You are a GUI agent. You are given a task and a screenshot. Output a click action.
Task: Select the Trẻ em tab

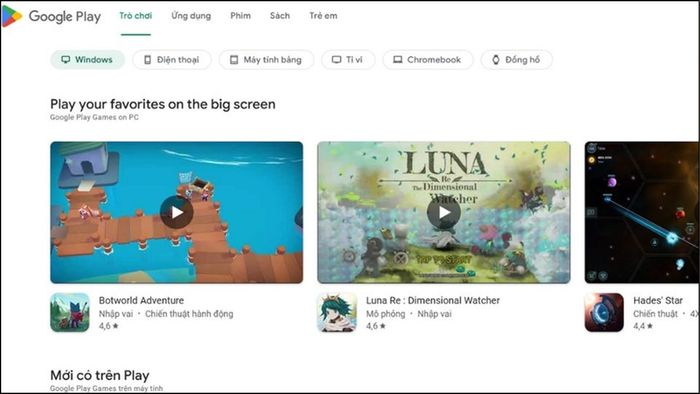pos(323,16)
